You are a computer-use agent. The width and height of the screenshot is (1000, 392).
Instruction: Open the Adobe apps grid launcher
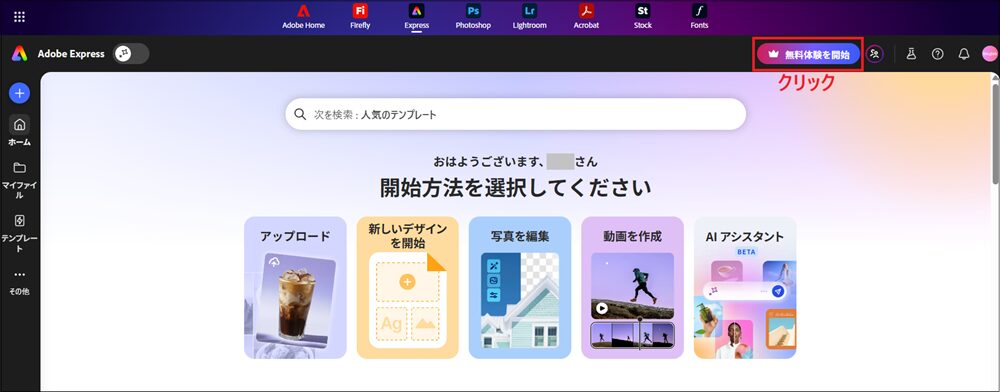pyautogui.click(x=19, y=17)
